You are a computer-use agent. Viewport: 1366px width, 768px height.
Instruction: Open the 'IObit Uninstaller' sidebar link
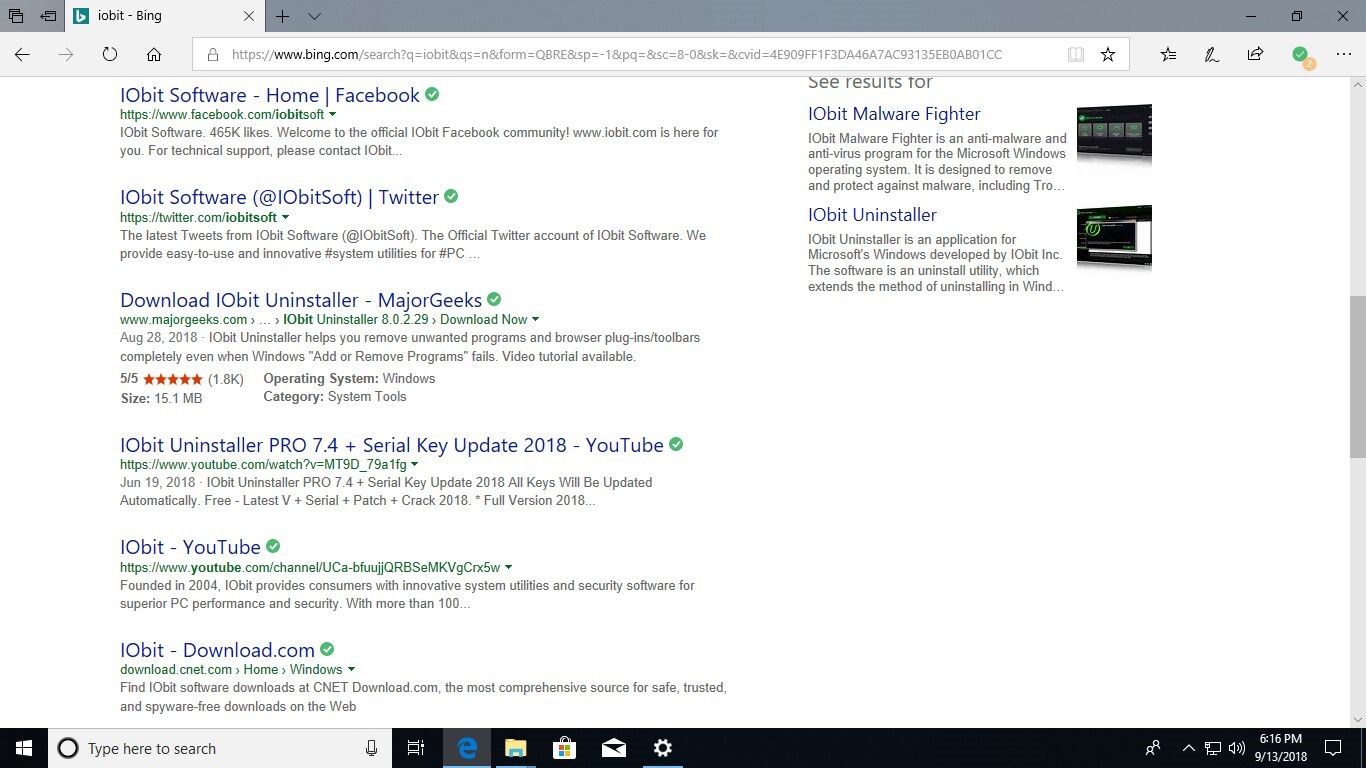[872, 215]
